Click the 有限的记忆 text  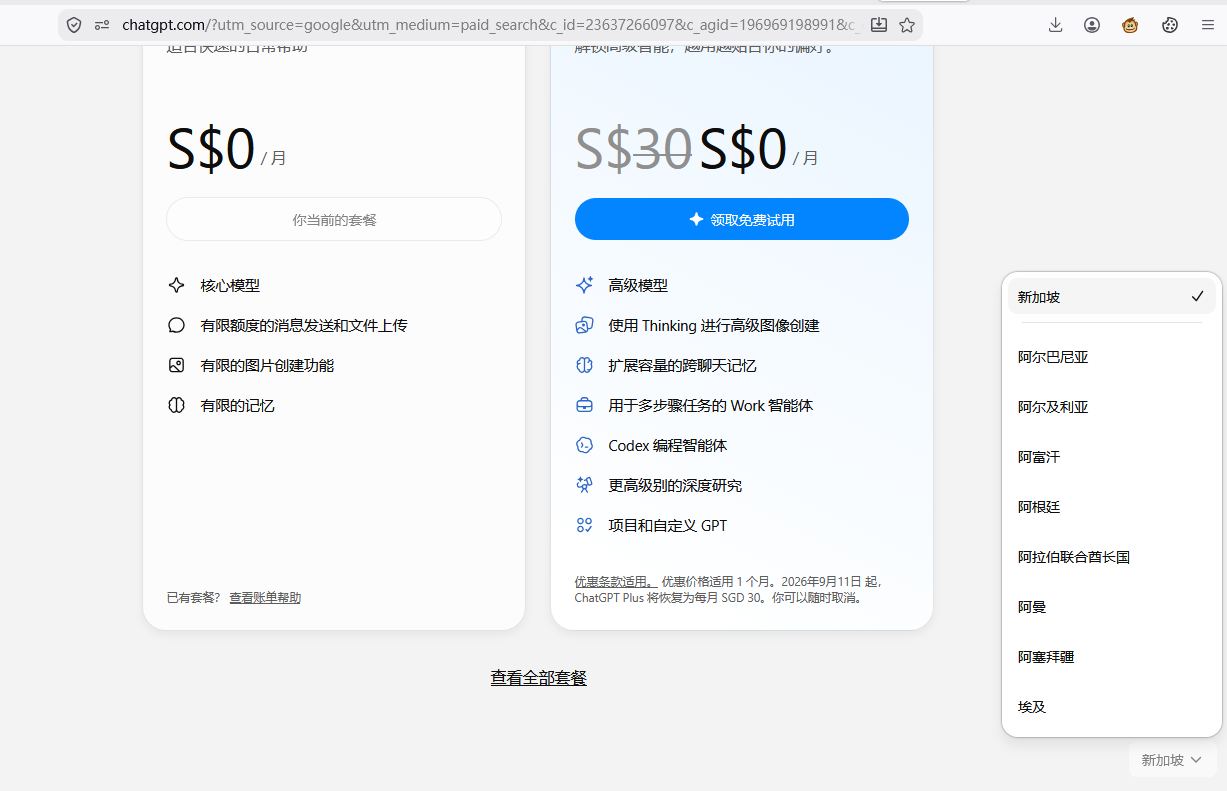click(237, 405)
